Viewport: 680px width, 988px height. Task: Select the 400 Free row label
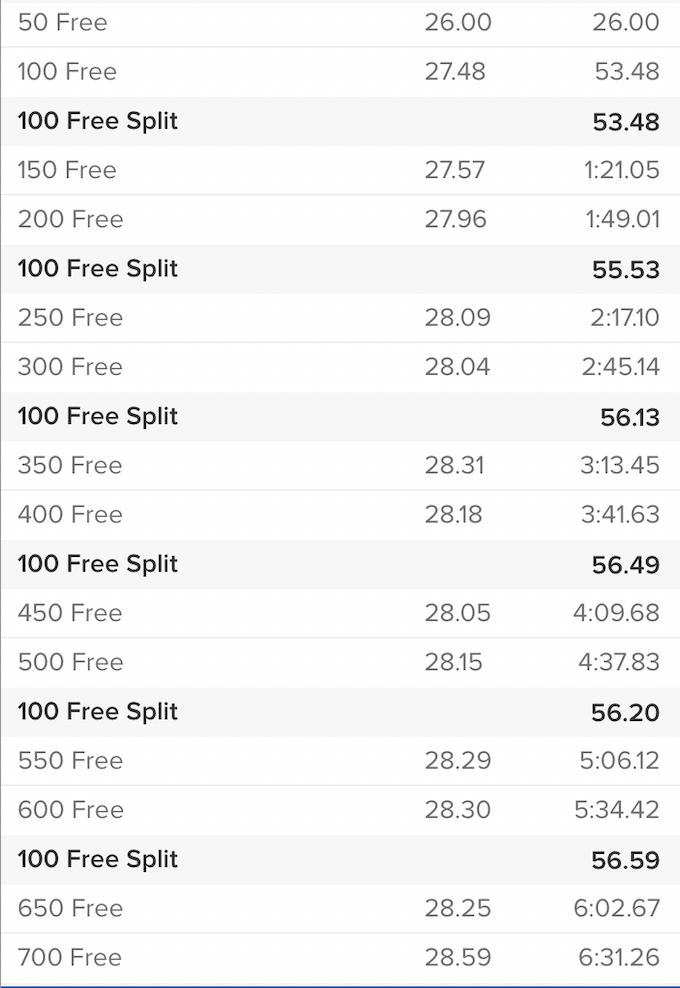[x=70, y=515]
